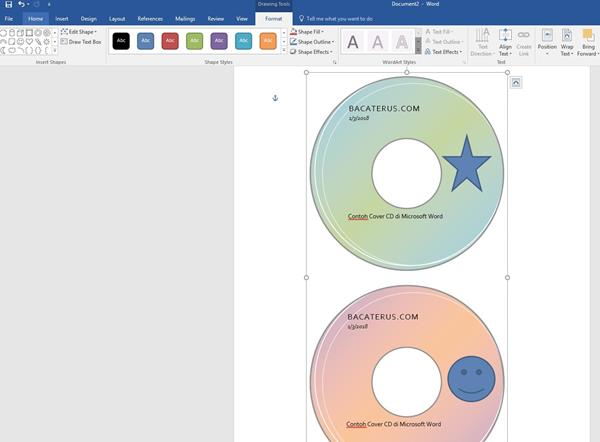Screen dimensions: 600x442
Task: Click the Contoh Cover CD text on the pink CD
Action: click(394, 424)
